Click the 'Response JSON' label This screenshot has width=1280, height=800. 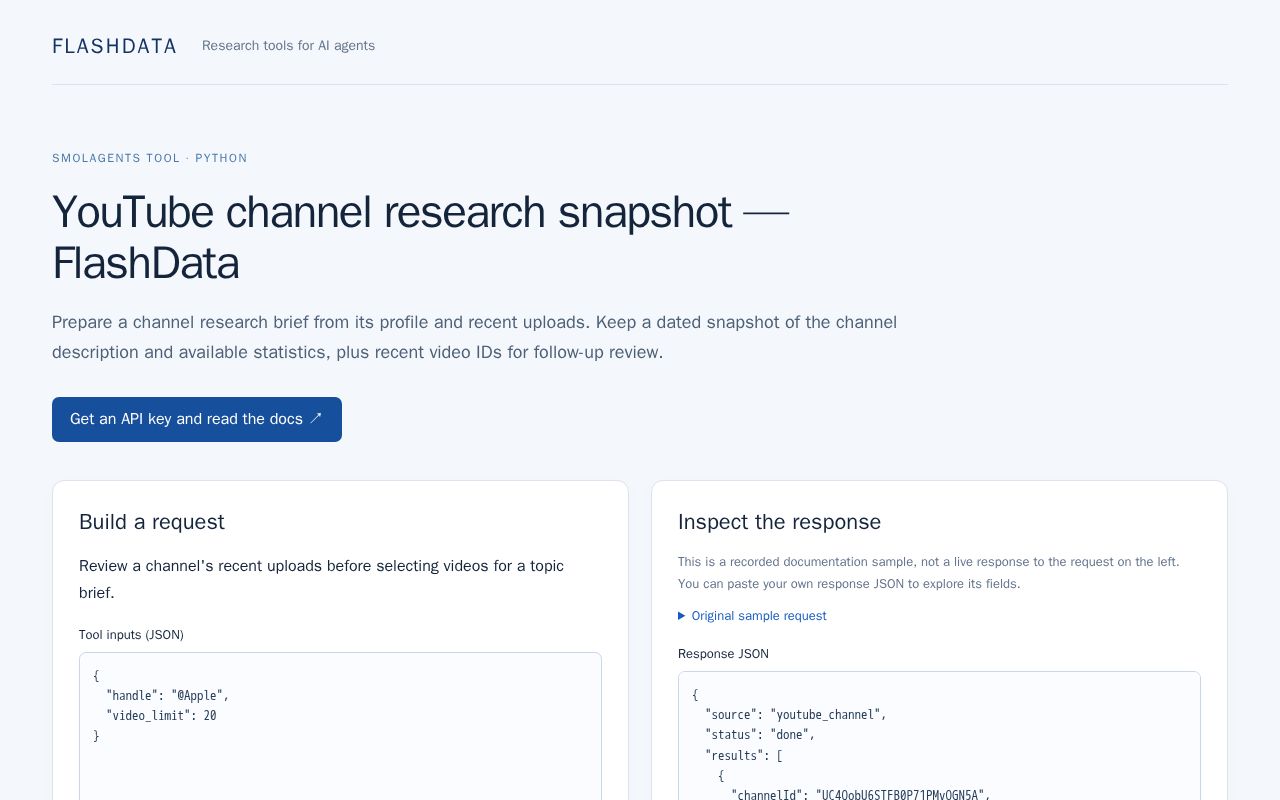point(723,654)
